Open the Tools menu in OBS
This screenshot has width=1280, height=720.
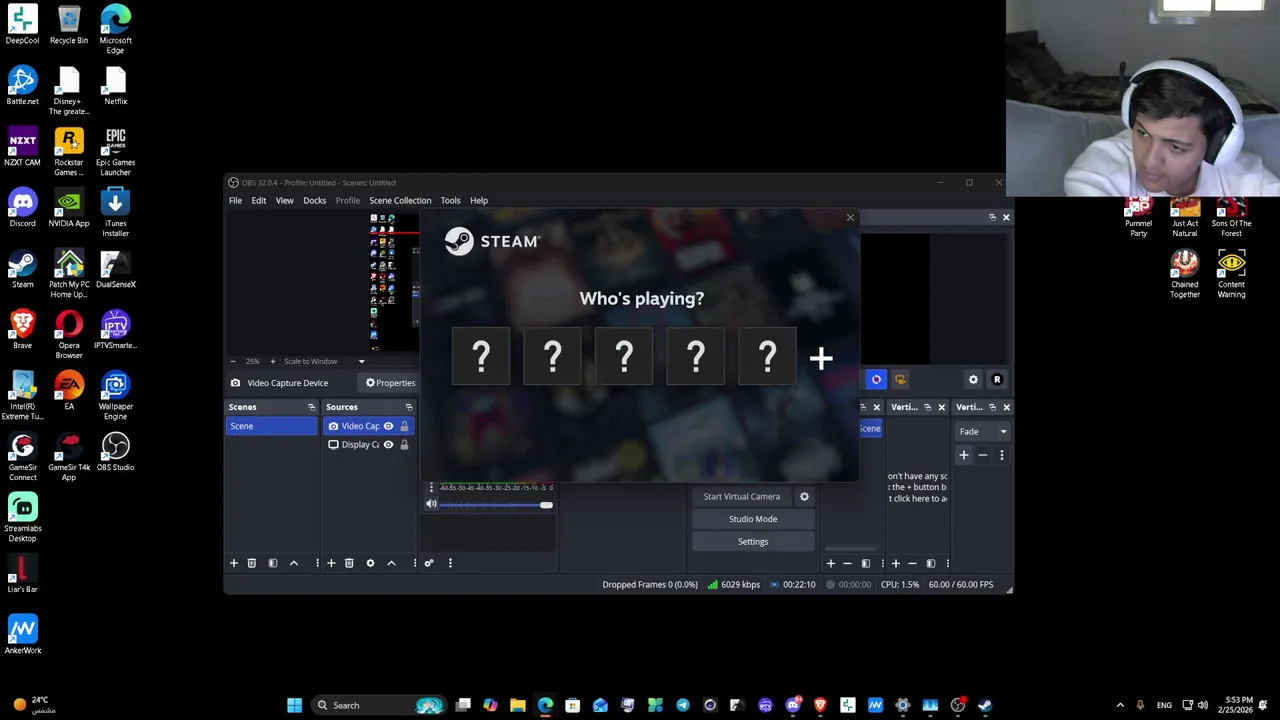(x=451, y=200)
